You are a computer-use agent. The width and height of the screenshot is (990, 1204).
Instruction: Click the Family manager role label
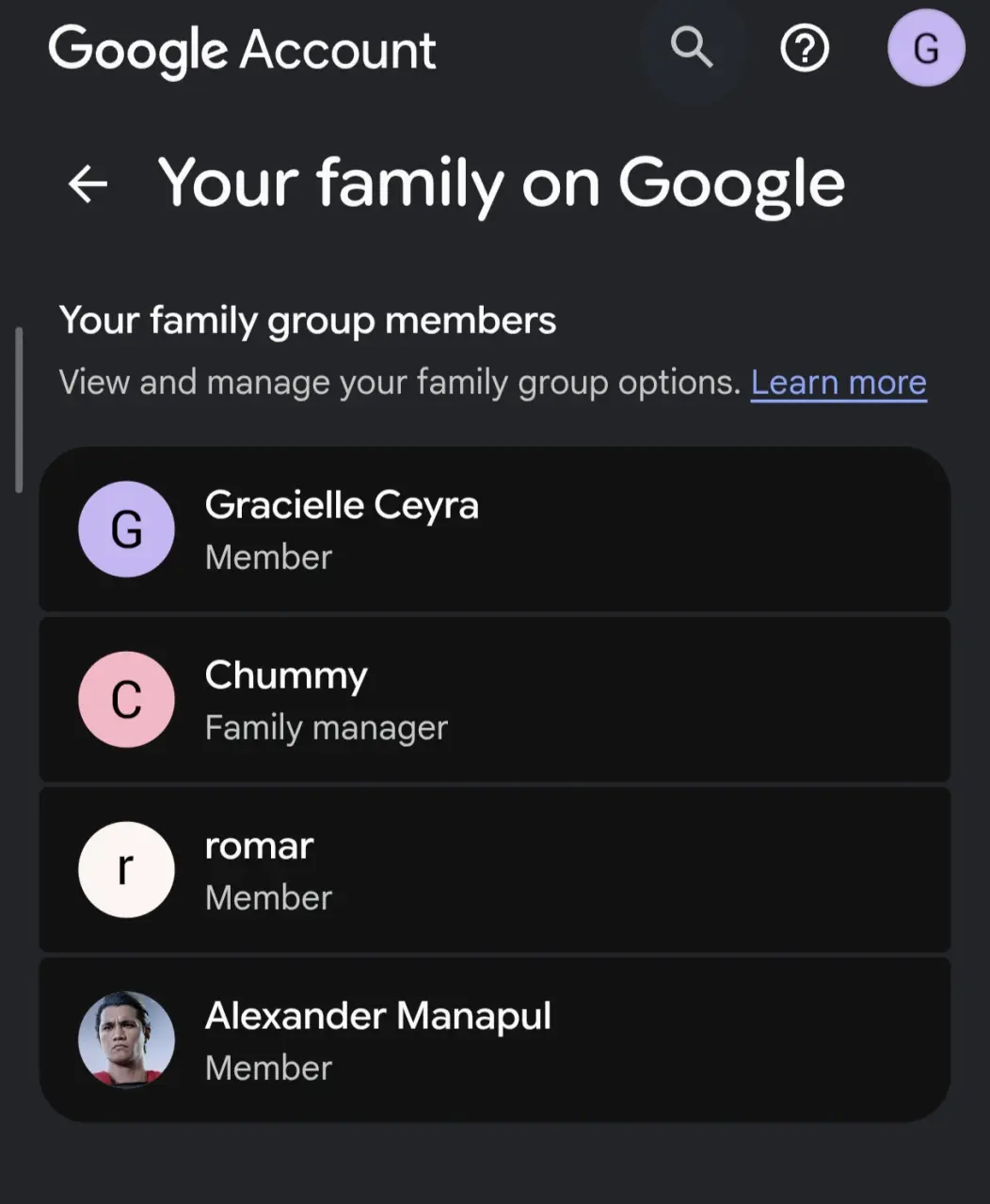[x=327, y=728]
